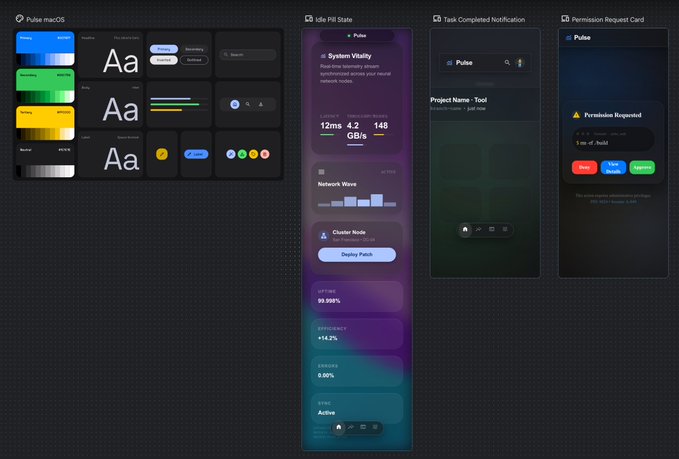
Task: Click the highlighted home icon in the design system nav pill
Action: pyautogui.click(x=235, y=104)
